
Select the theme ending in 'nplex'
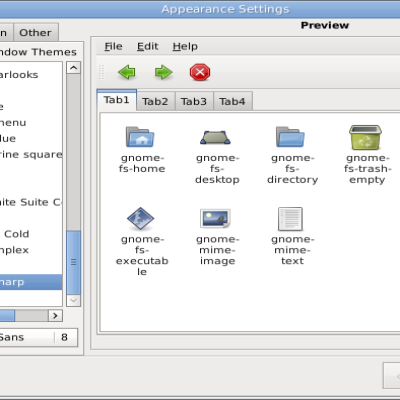31,250
